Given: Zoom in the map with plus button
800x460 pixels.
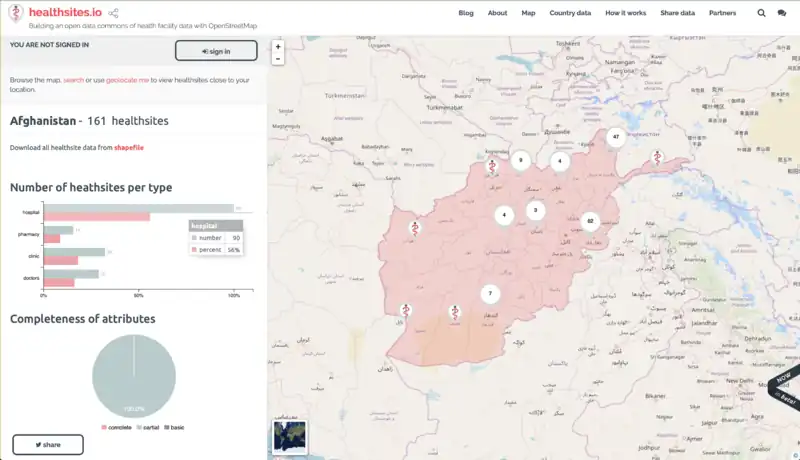Looking at the screenshot, I should [278, 46].
